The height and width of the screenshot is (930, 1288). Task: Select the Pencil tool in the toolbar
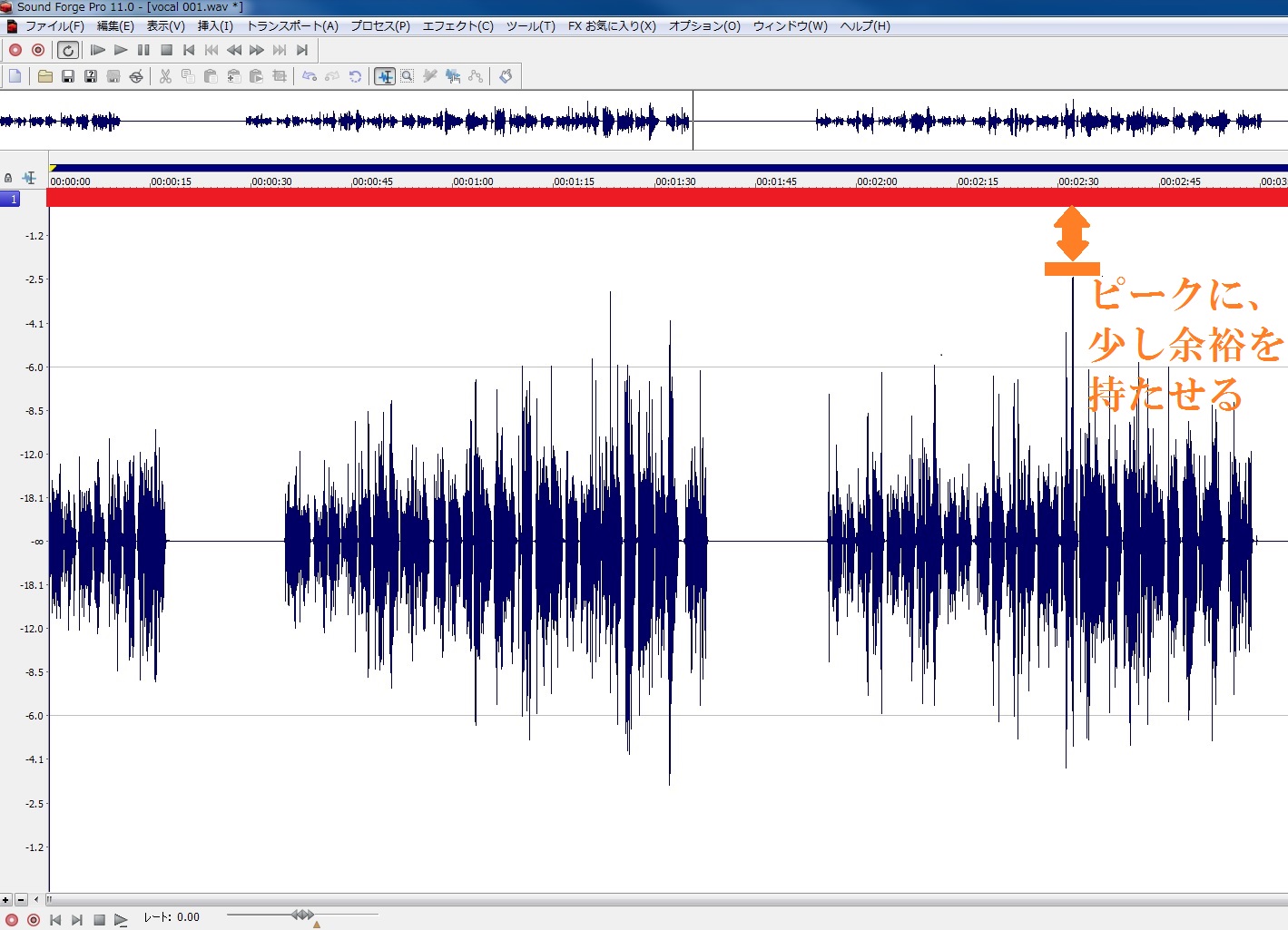pos(430,76)
